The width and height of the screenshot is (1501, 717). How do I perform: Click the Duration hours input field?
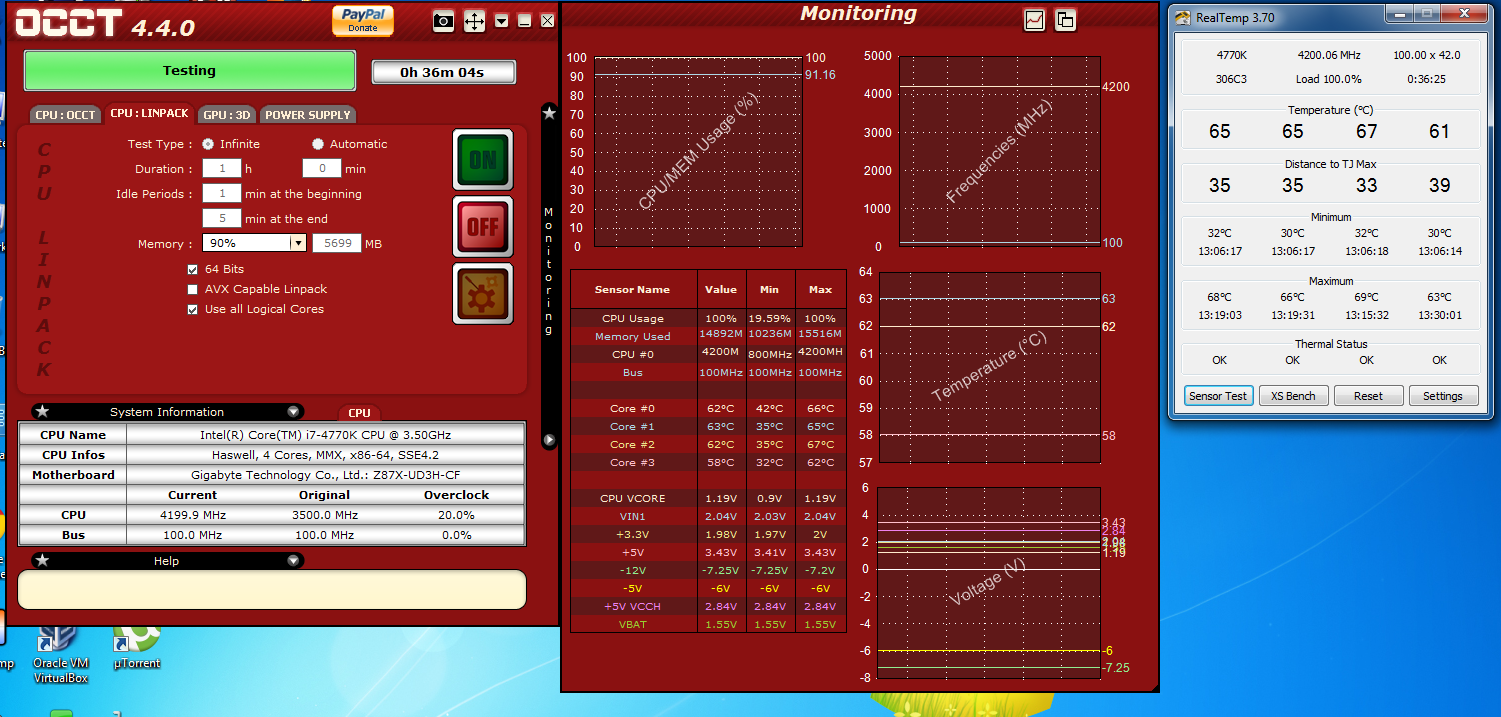tap(222, 169)
